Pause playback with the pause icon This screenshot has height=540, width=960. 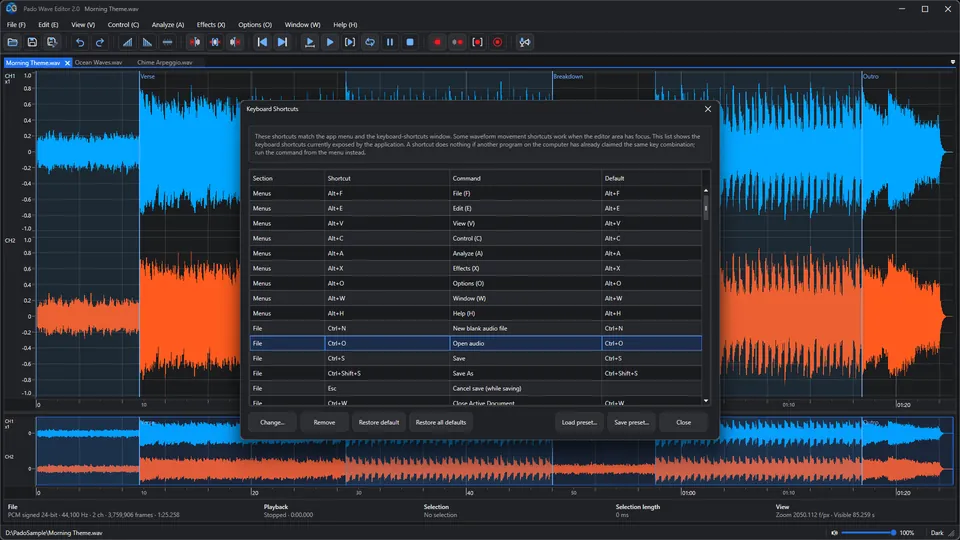390,42
